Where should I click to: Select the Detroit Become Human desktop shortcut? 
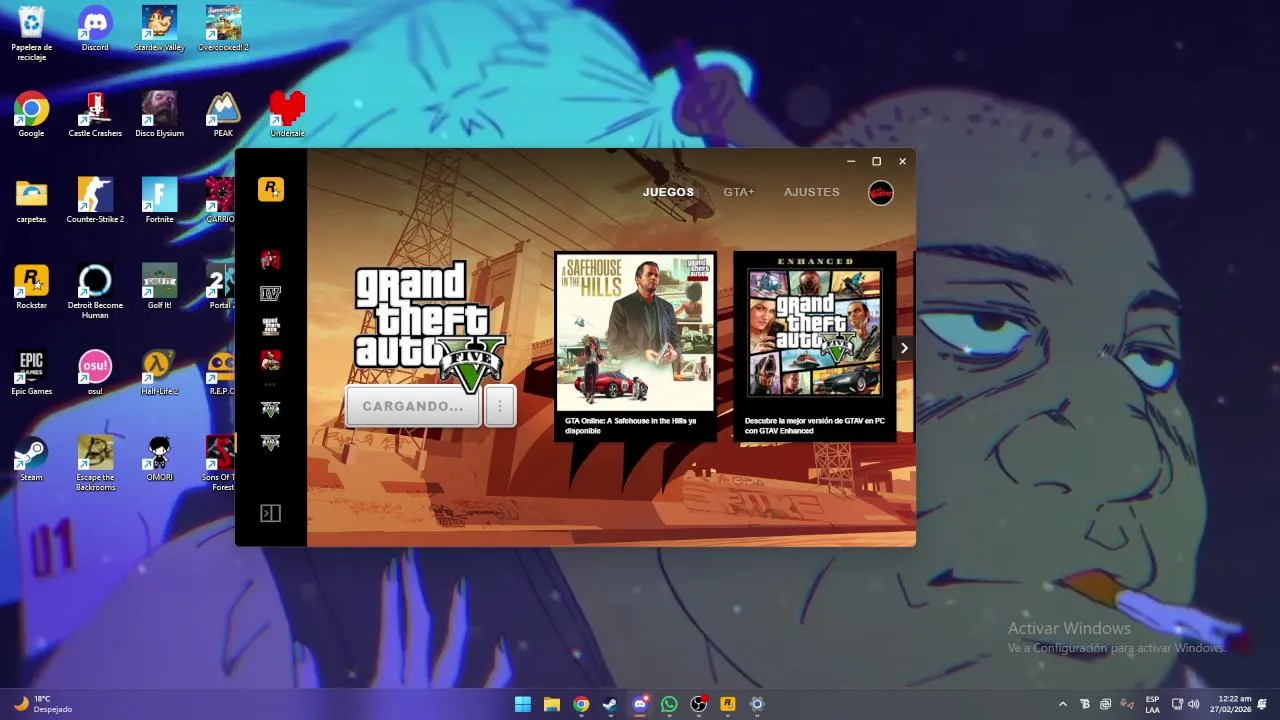coord(95,292)
